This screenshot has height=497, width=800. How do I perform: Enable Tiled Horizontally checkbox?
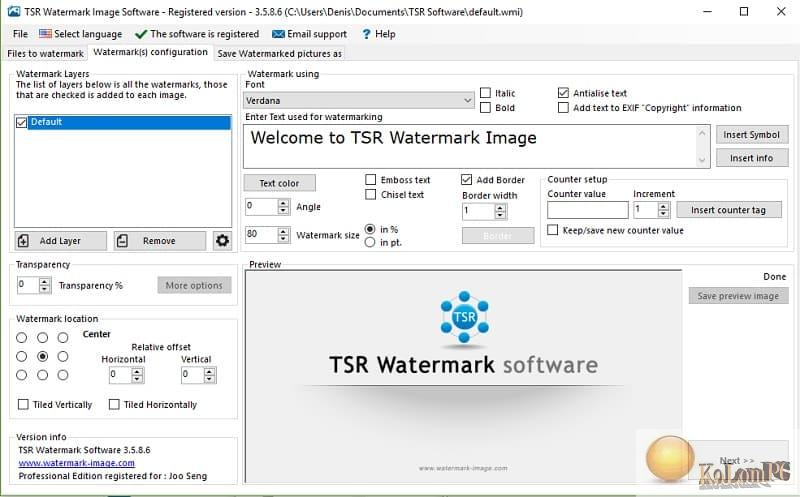114,404
